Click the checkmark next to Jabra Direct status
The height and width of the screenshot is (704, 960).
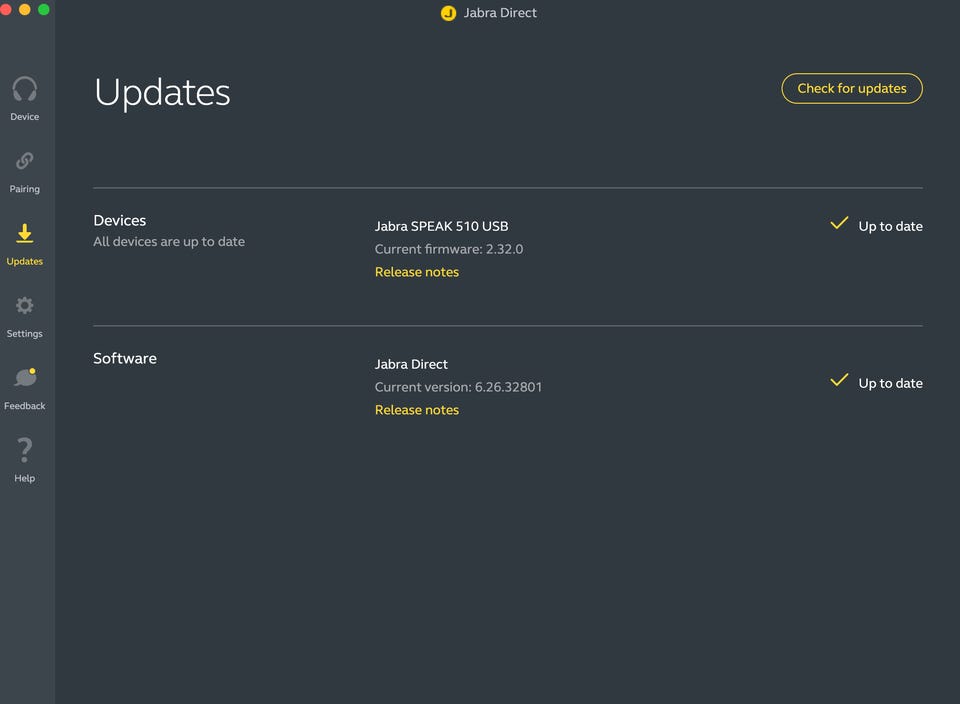click(839, 380)
